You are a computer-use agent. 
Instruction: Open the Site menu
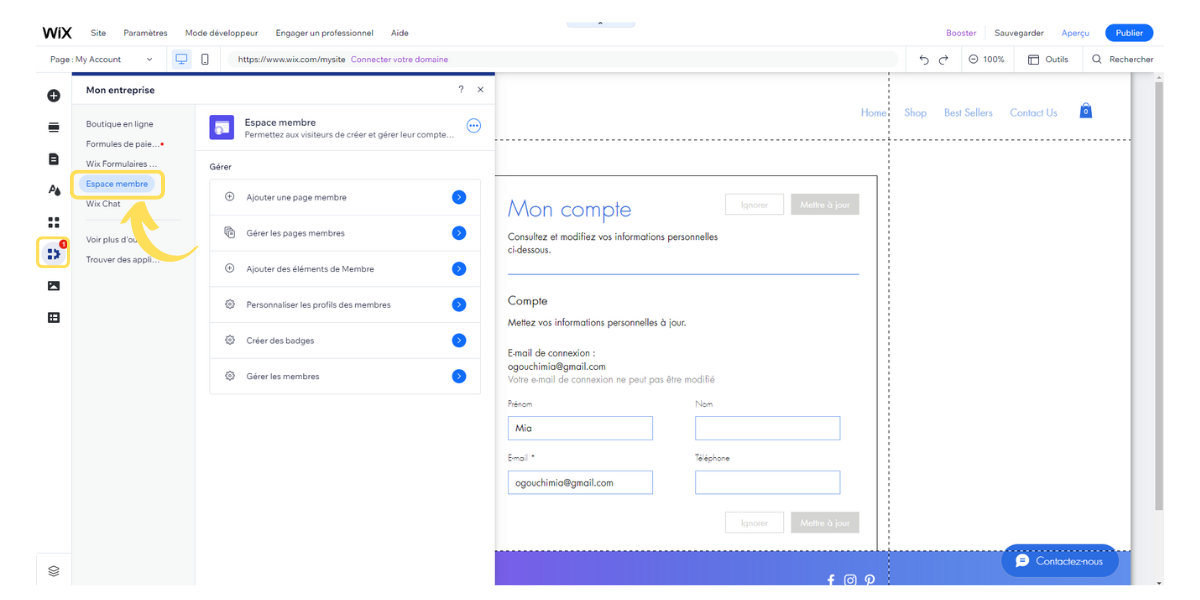[98, 33]
